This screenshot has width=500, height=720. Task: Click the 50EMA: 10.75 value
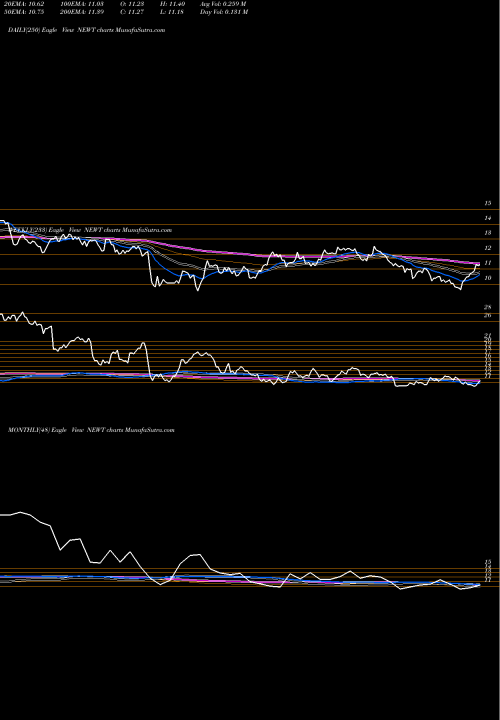pyautogui.click(x=24, y=12)
